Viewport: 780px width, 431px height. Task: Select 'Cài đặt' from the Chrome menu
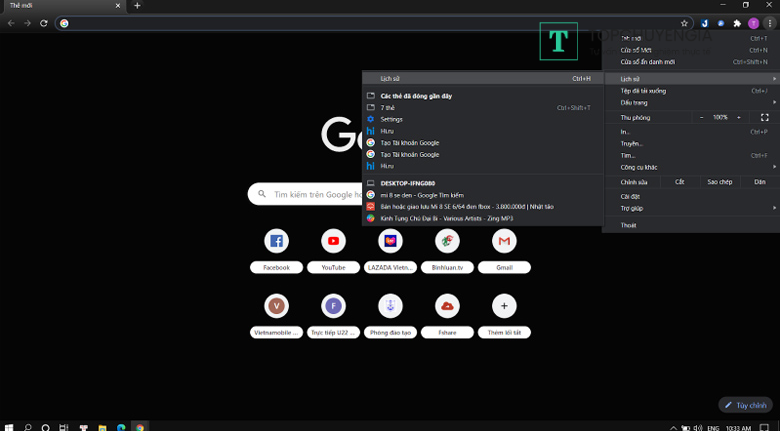pos(630,196)
